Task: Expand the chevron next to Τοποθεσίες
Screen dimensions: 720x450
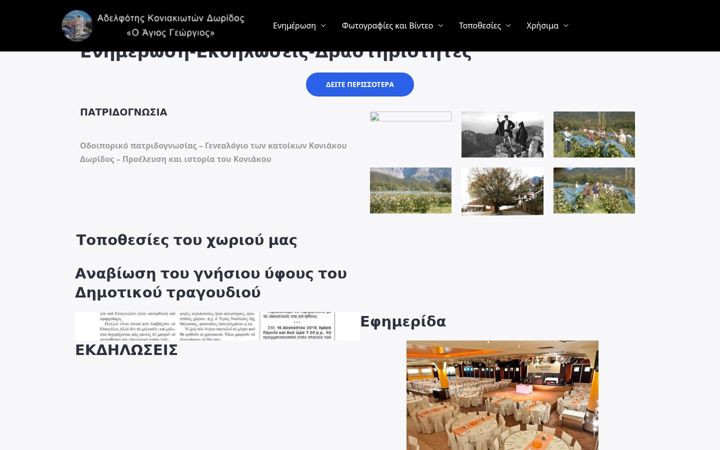Action: [x=508, y=26]
